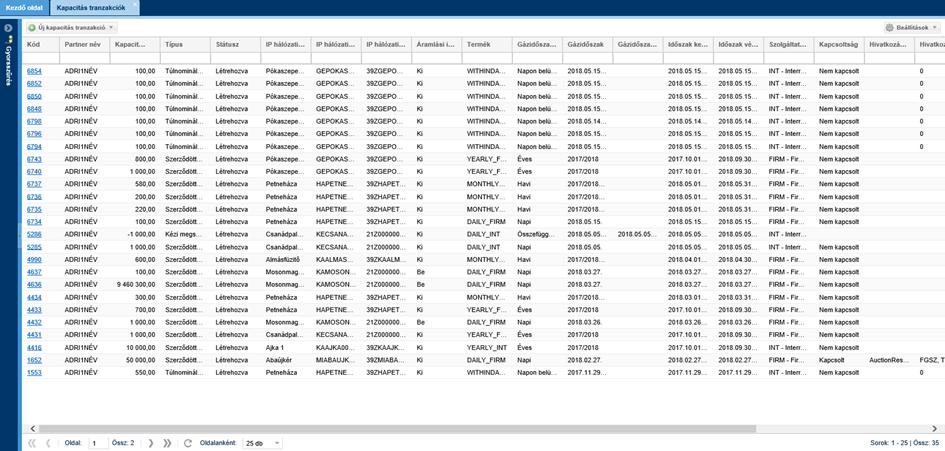
Task: Open the Oldalanként 25 db dropdown
Action: 262,443
